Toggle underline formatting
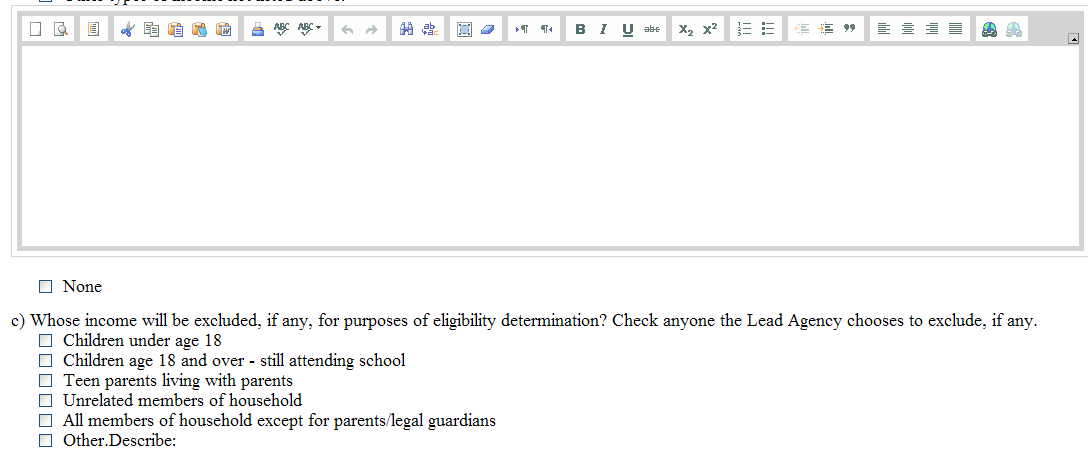Screen dimensions: 1088x450 pos(628,29)
